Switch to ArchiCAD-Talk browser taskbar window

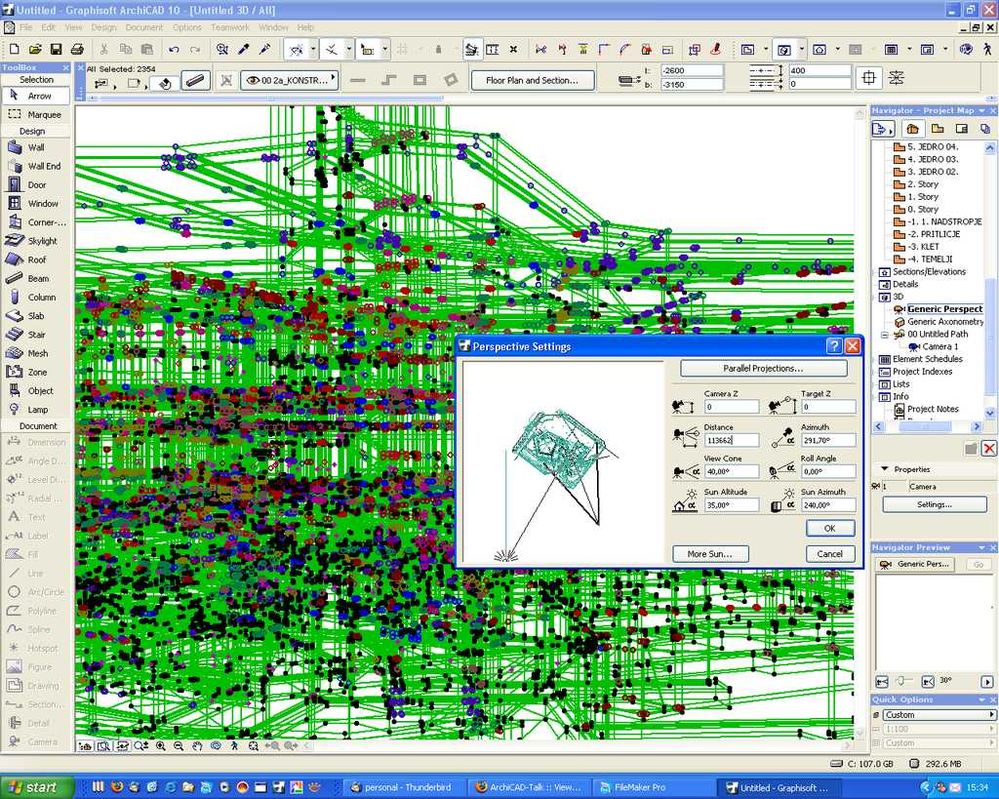click(531, 788)
